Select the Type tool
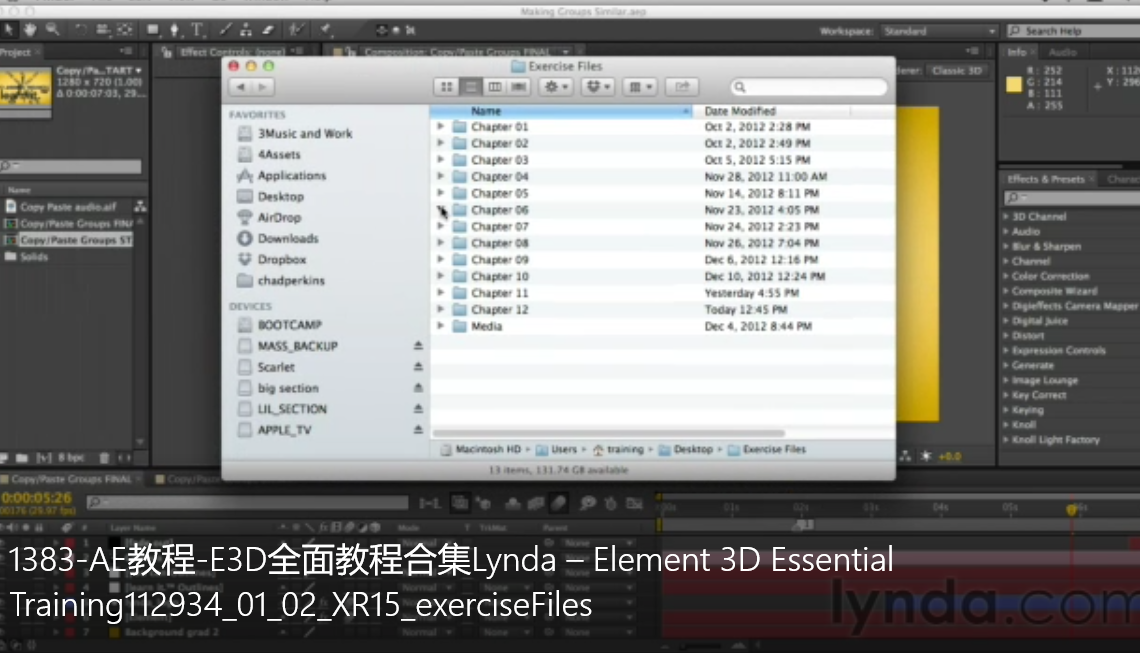 [197, 30]
